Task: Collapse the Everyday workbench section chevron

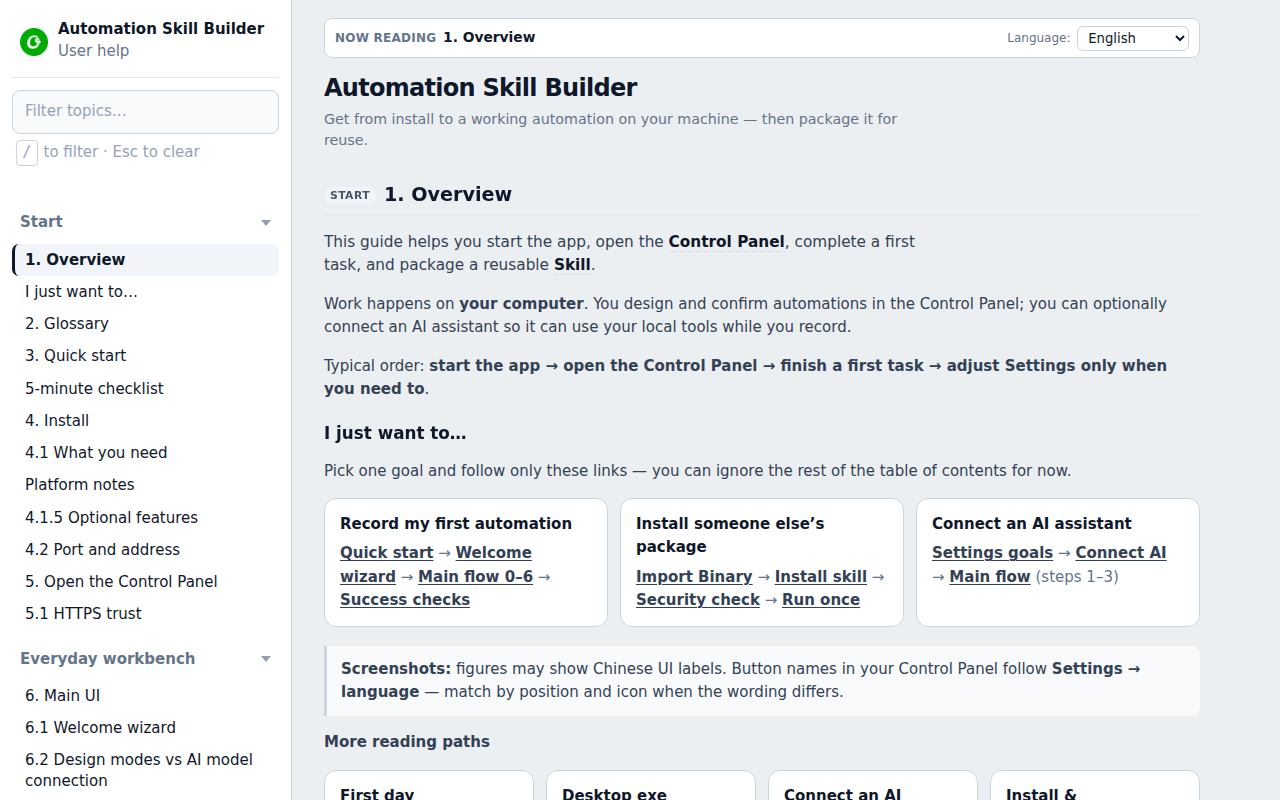Action: pos(266,659)
